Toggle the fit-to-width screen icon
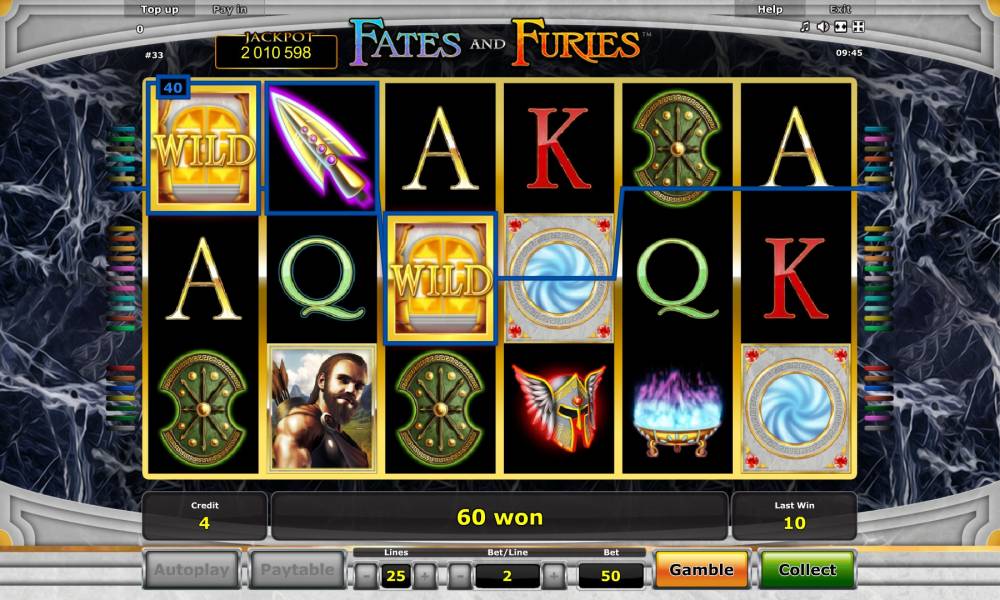 841,26
